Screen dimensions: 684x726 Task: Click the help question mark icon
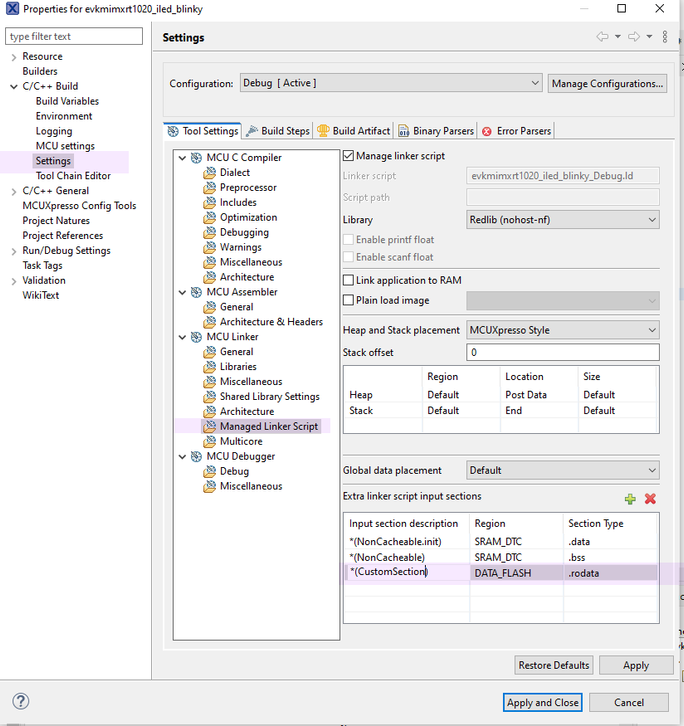click(x=20, y=701)
